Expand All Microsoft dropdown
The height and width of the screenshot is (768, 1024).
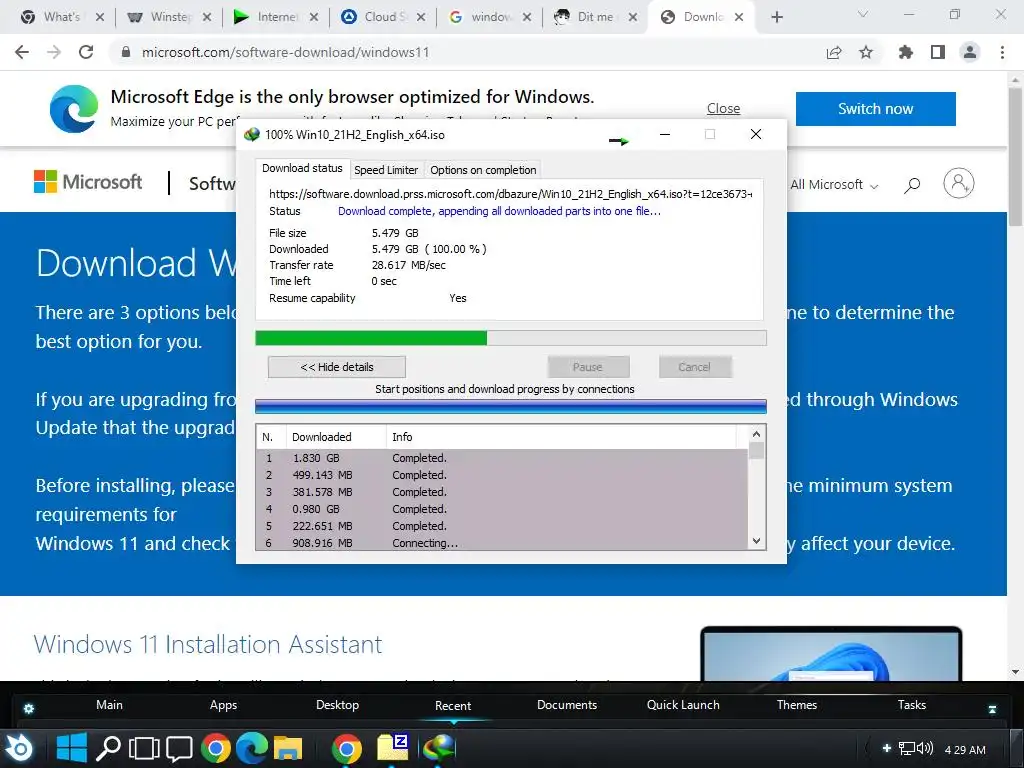[834, 185]
